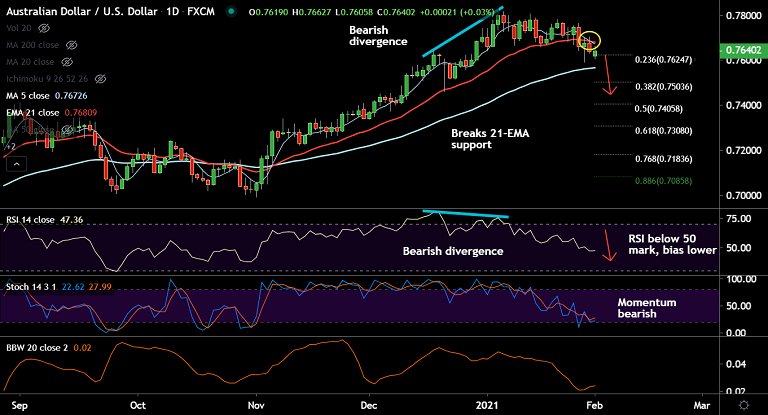Select the 0.382(0.75036) Fibonacci level label
Screen dimensions: 768x415
664,87
